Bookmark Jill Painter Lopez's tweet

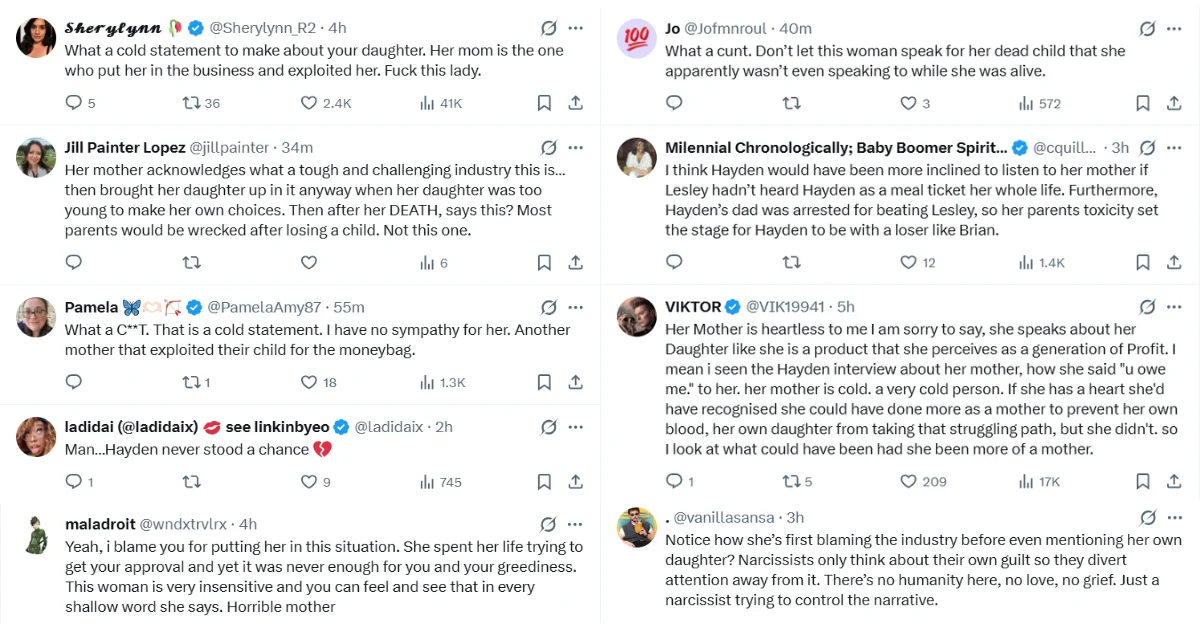click(544, 263)
